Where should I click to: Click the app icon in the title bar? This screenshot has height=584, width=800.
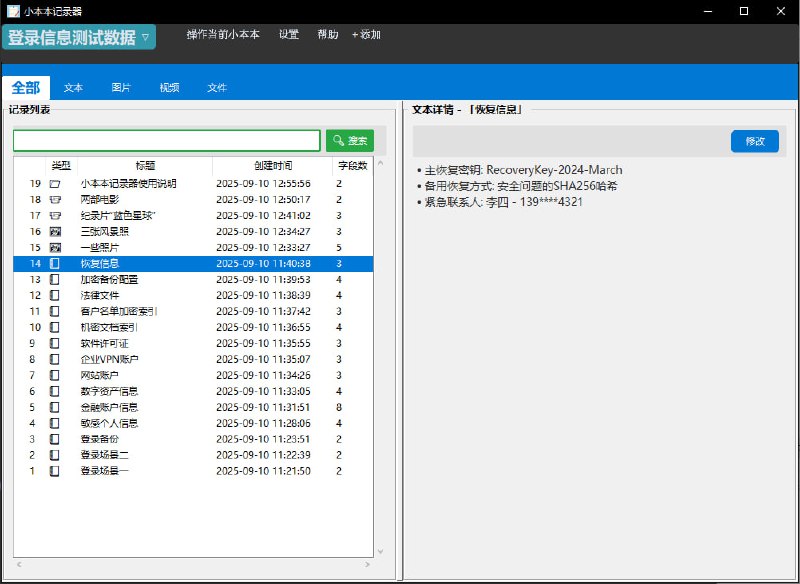pos(12,11)
